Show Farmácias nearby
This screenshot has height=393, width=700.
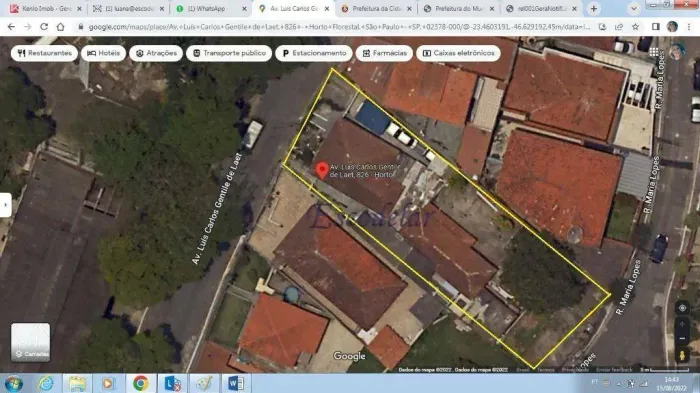(x=384, y=53)
